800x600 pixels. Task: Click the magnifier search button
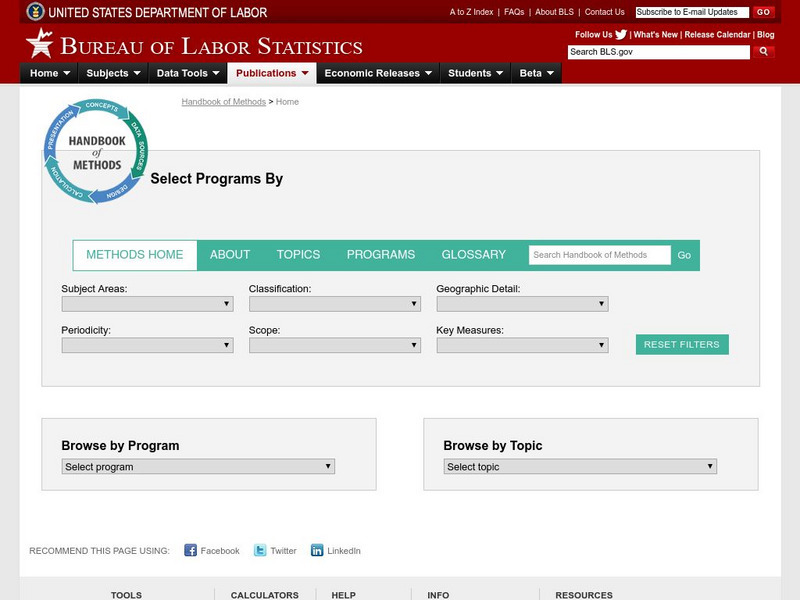click(763, 52)
